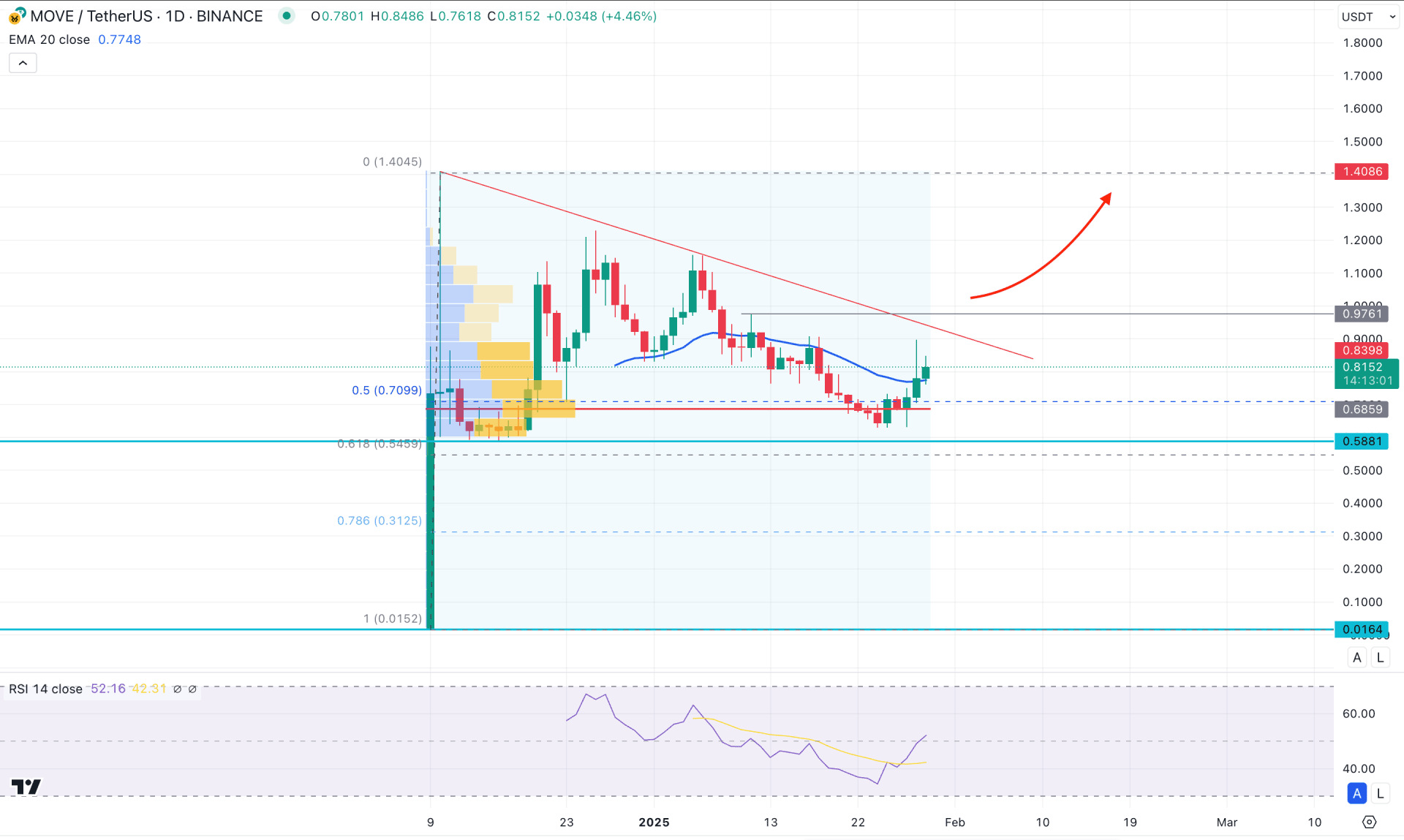Click the TradingView logo watermark
This screenshot has width=1404, height=840.
26,786
